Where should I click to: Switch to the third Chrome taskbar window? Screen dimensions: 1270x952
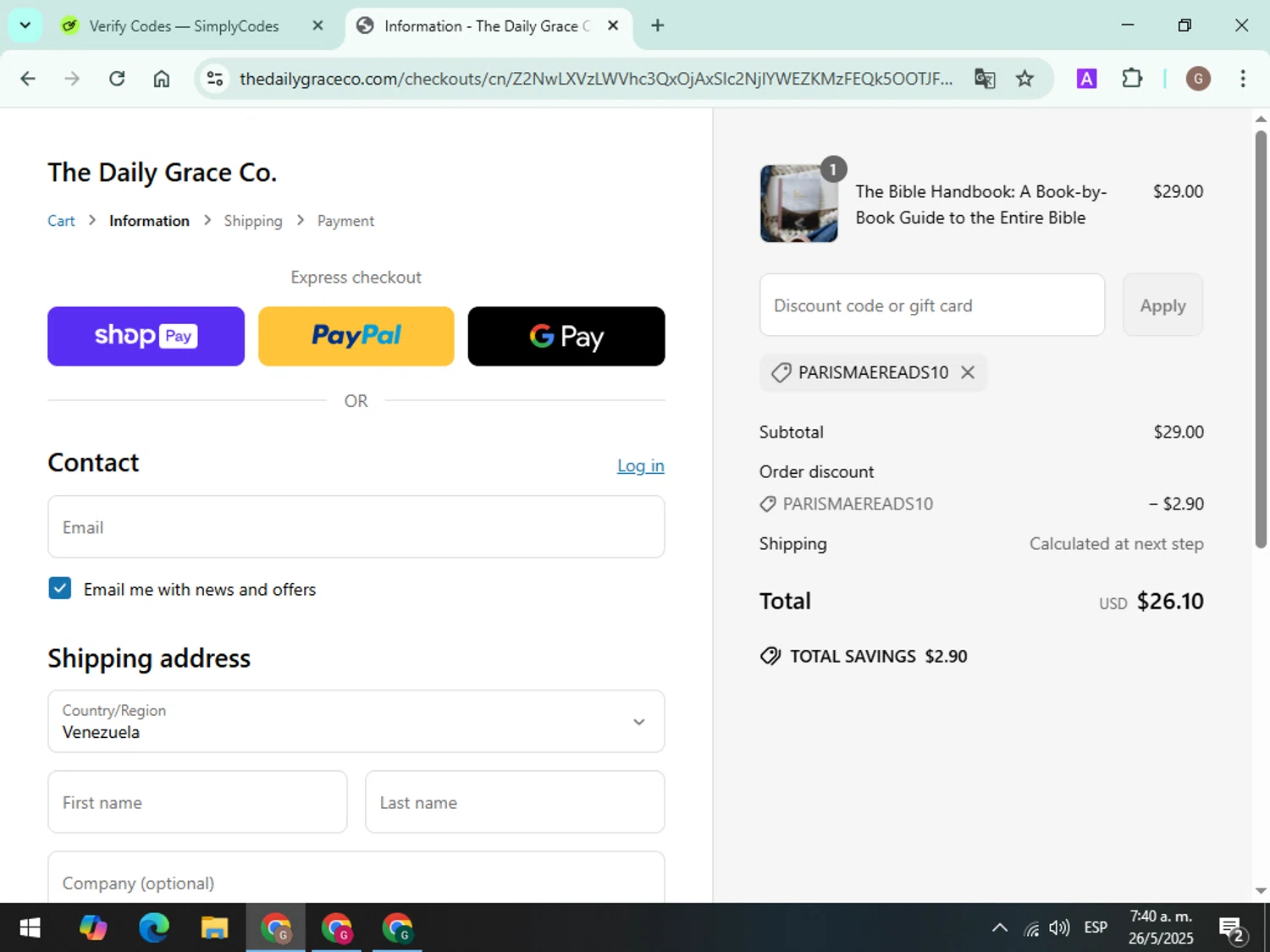tap(397, 928)
